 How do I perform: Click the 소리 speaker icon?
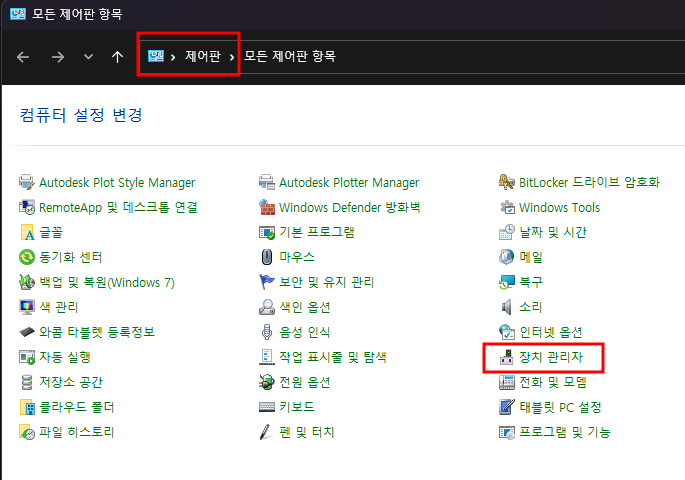[x=506, y=307]
